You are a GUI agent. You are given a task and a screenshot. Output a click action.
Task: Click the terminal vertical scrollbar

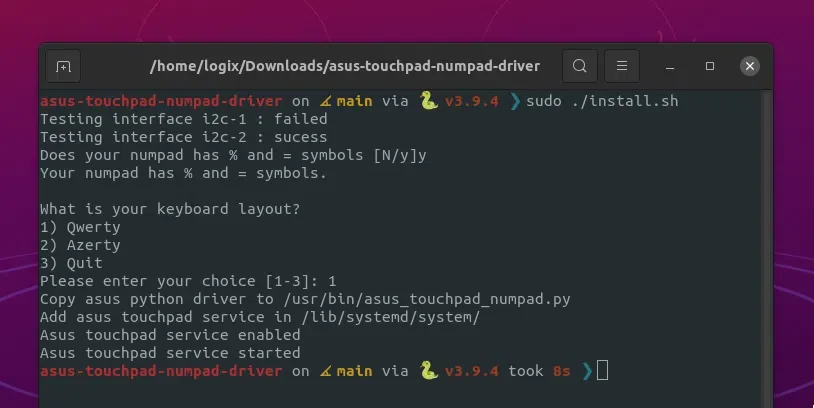tap(765, 249)
